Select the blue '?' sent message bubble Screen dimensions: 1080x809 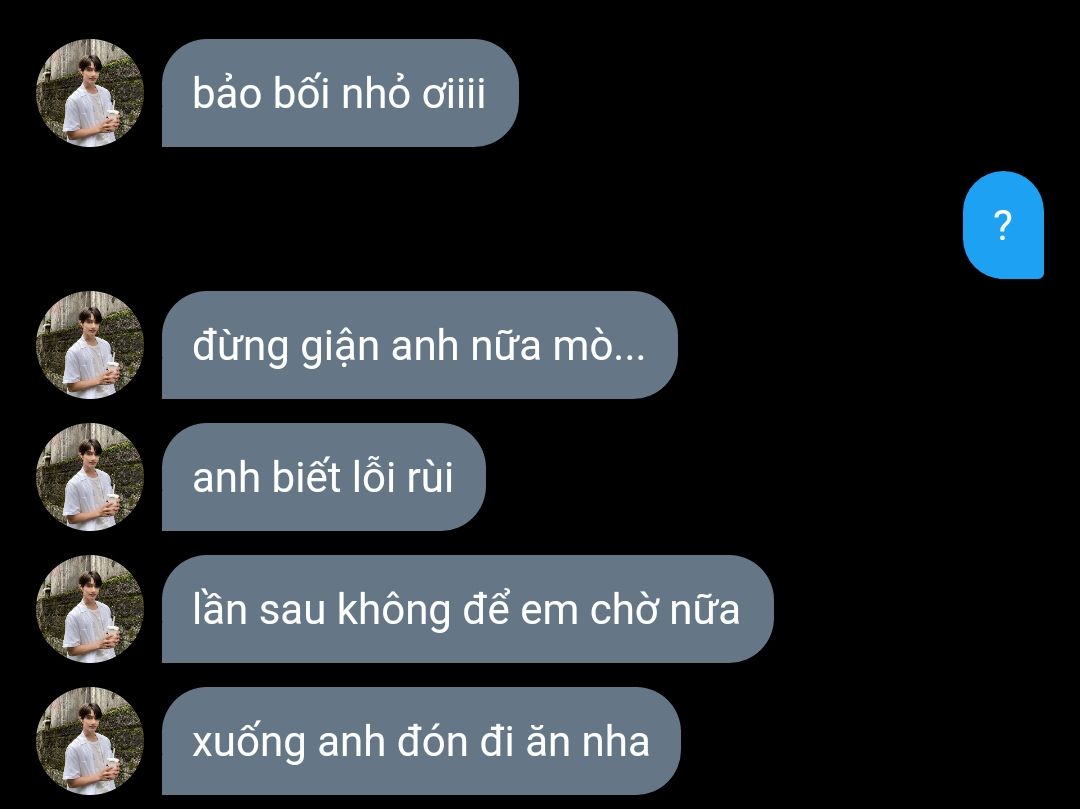tap(1003, 225)
